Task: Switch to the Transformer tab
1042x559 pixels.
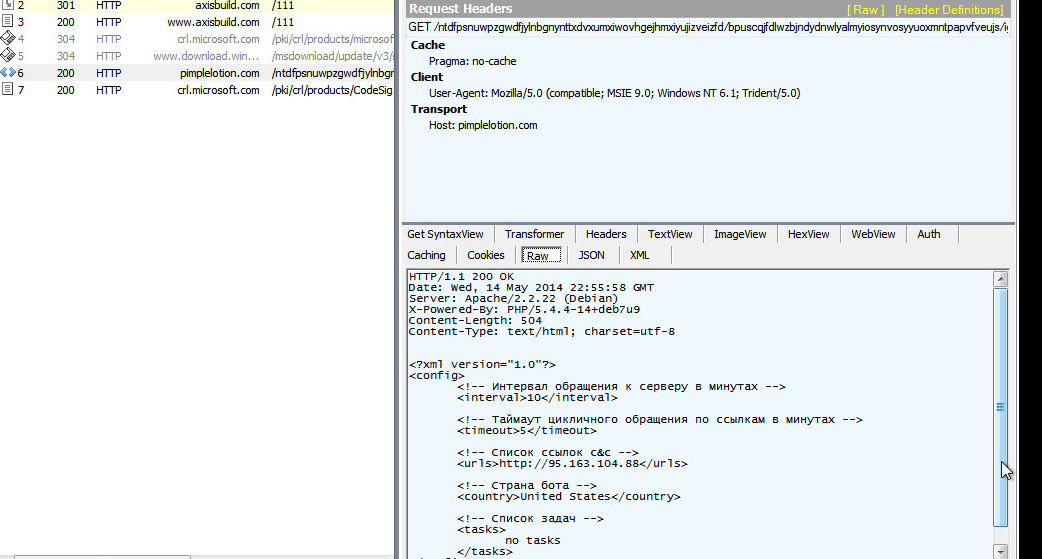Action: pos(534,234)
